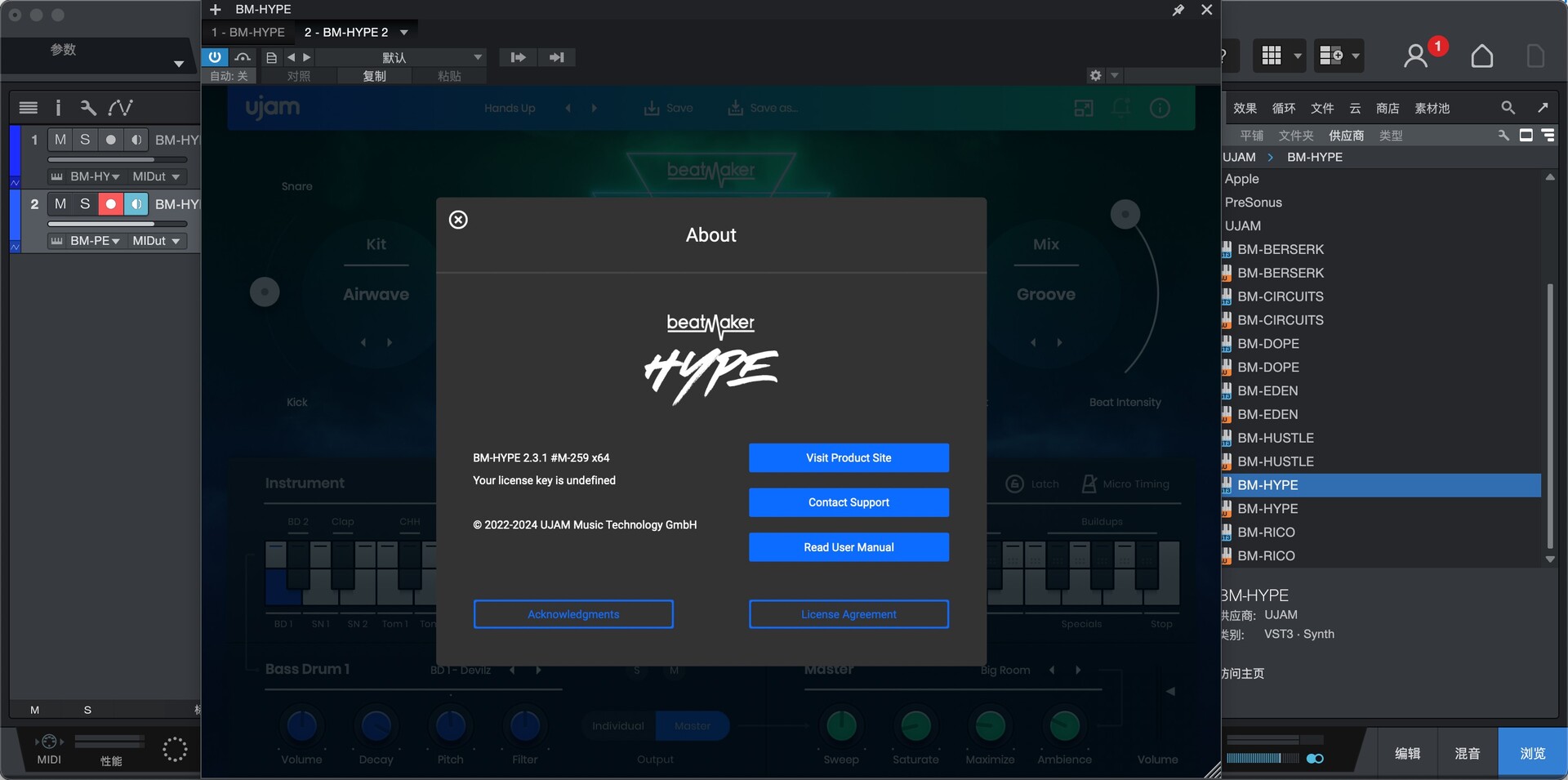Click Contact Support button

pos(849,502)
